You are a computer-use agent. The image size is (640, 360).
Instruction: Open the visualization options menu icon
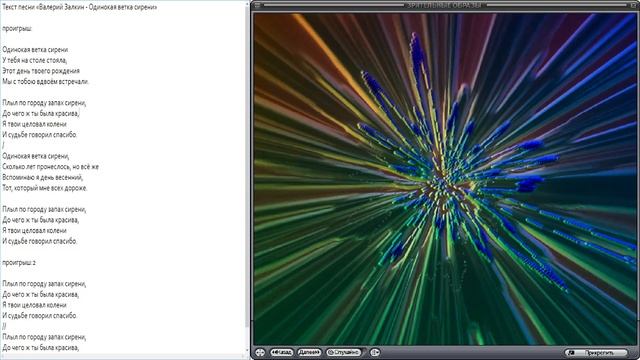click(x=375, y=352)
